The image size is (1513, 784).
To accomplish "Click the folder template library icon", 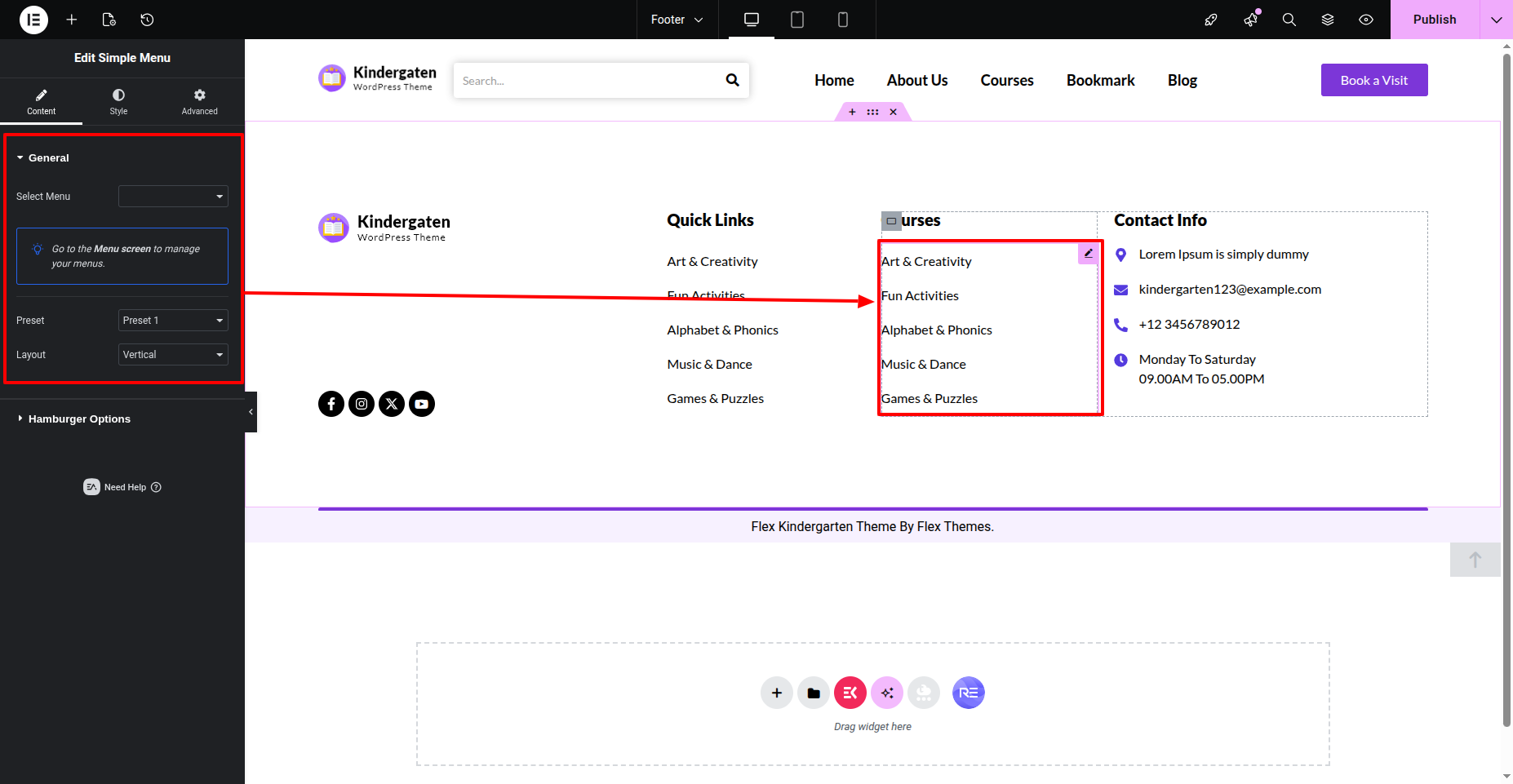I will [x=814, y=693].
